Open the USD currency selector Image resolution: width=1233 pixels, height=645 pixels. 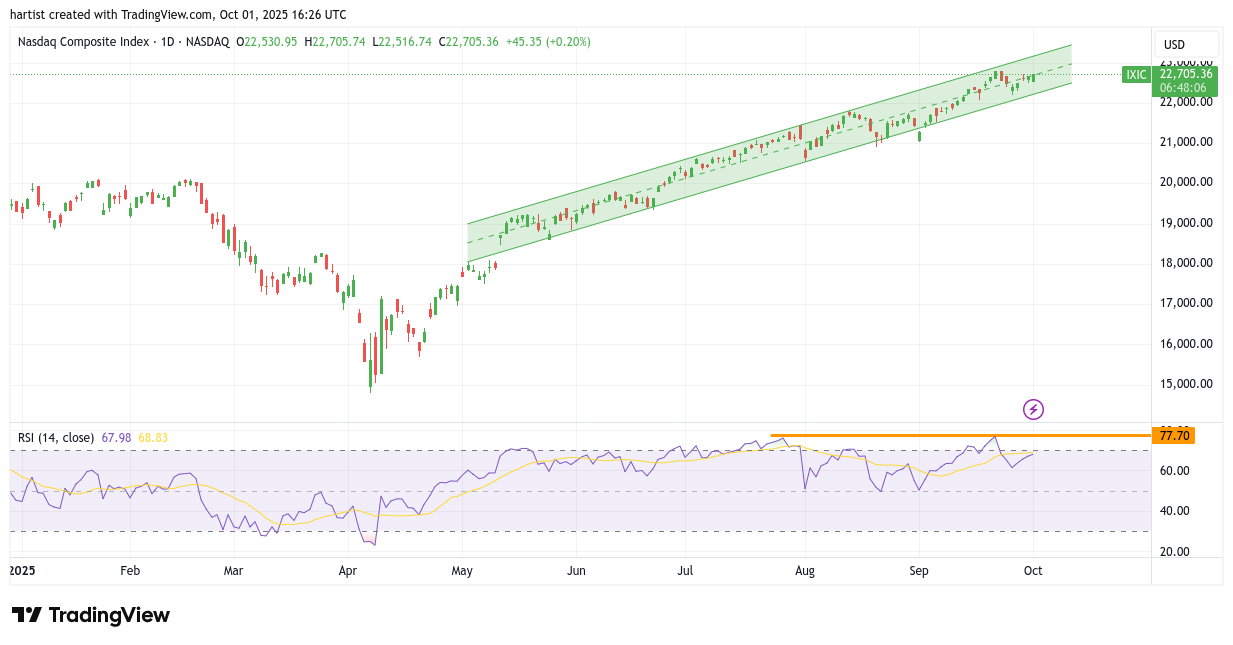point(1174,45)
